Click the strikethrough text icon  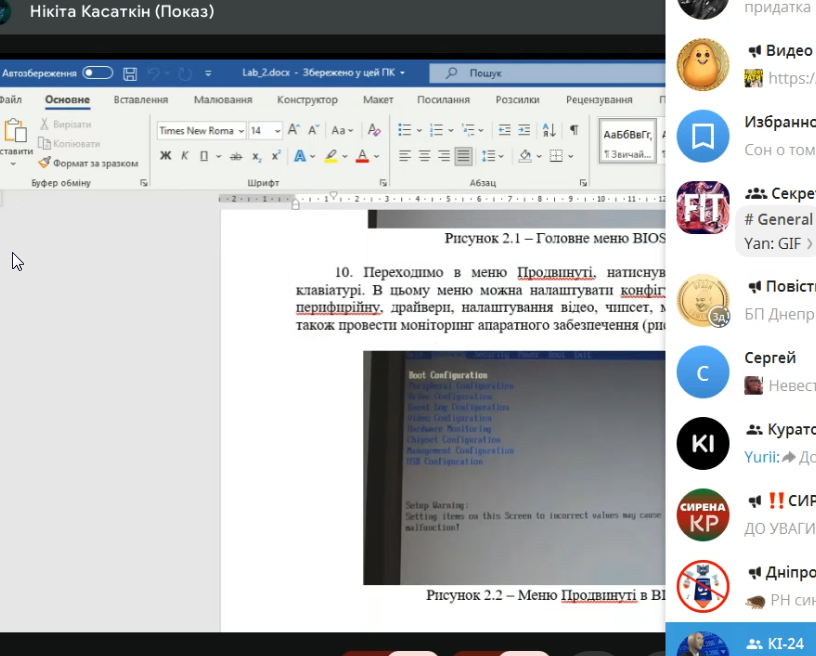236,156
